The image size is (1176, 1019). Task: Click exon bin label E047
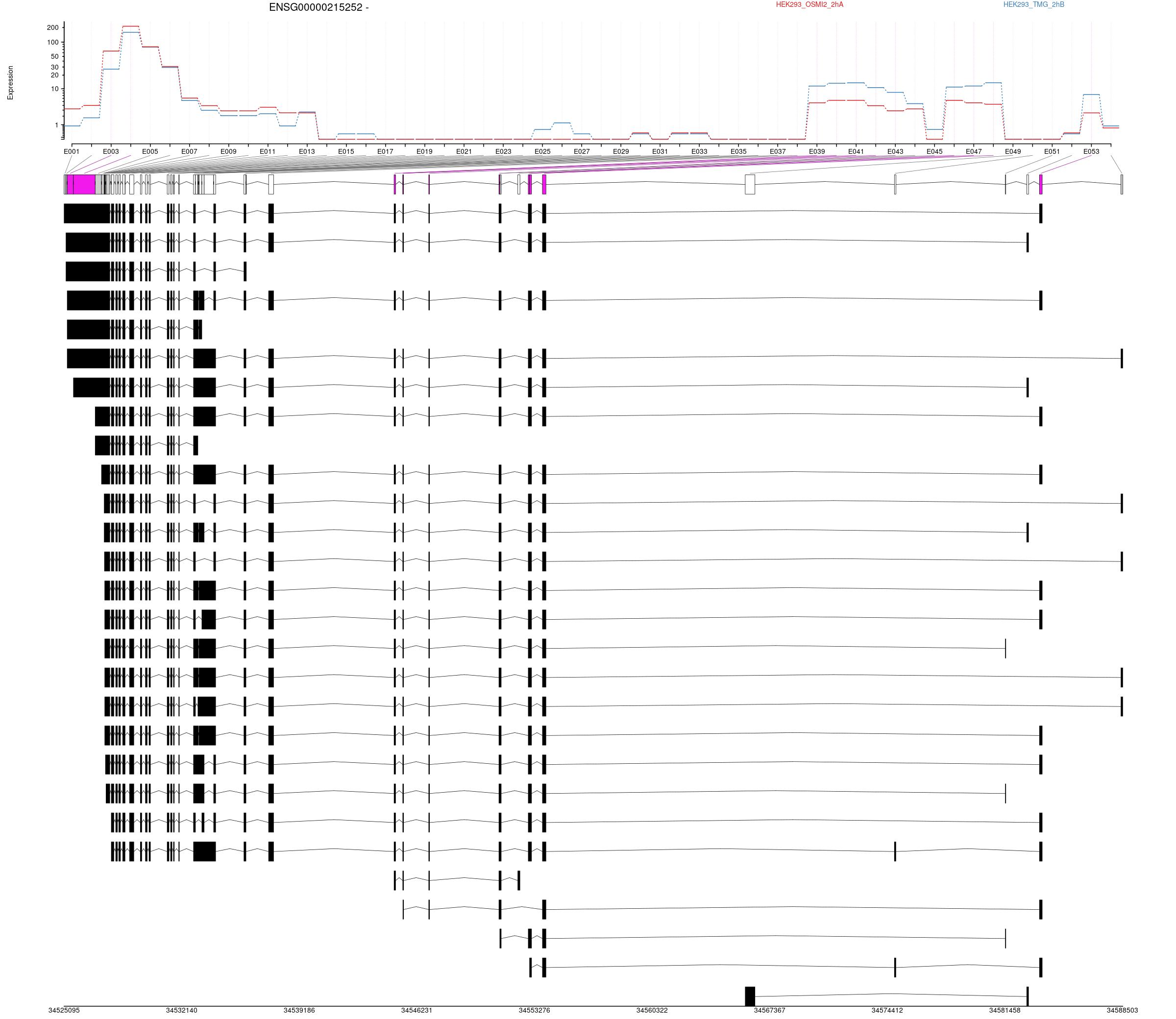[974, 152]
